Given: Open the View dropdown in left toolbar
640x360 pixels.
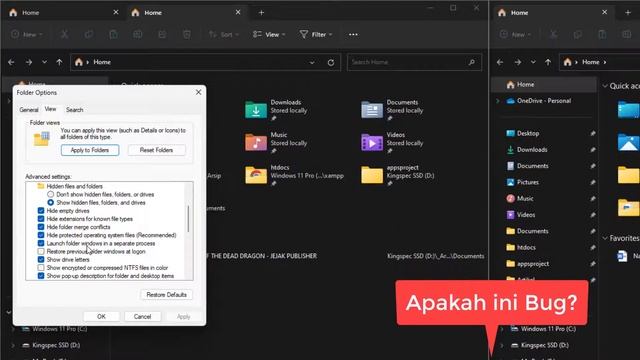Looking at the screenshot, I should (x=269, y=35).
